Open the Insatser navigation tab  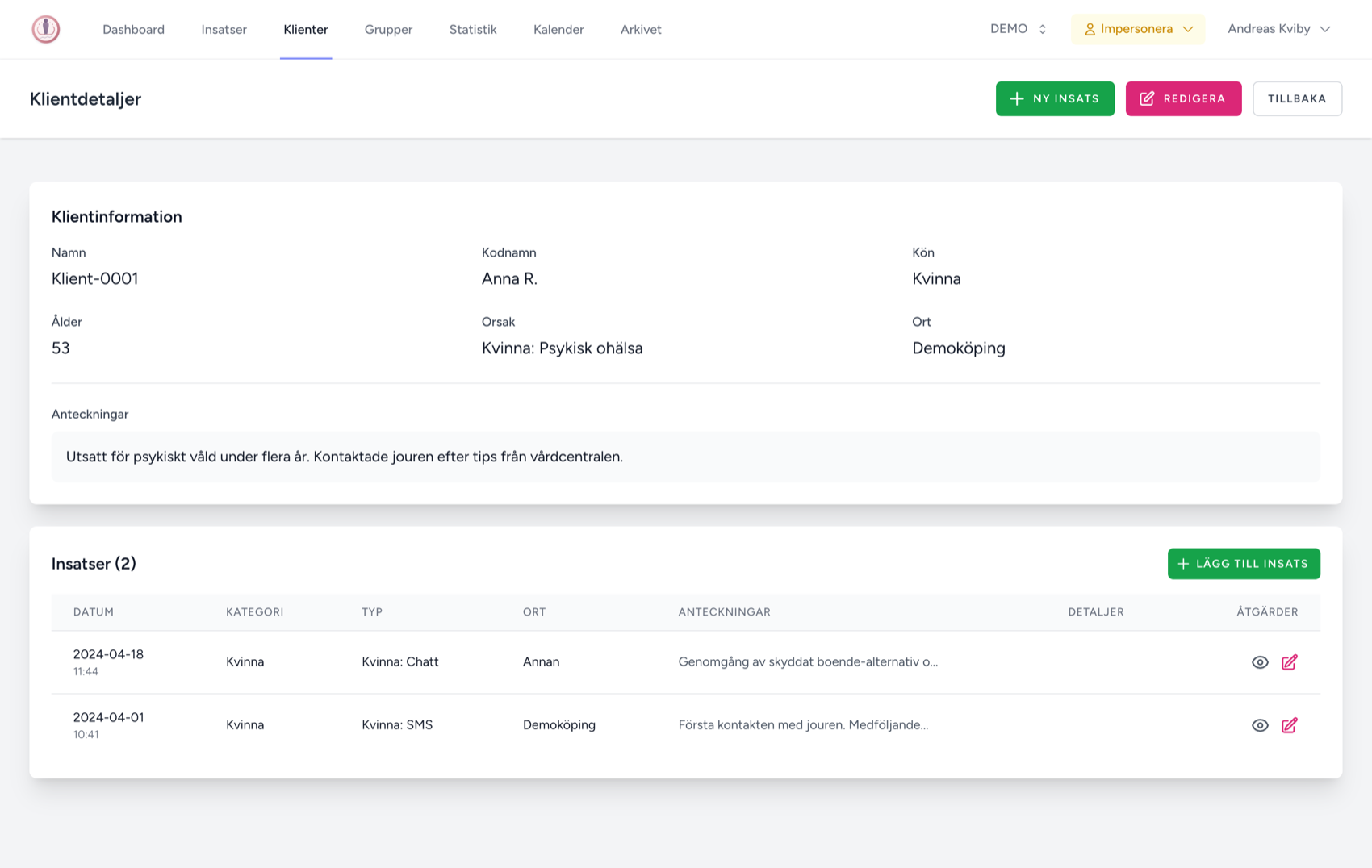coord(224,30)
